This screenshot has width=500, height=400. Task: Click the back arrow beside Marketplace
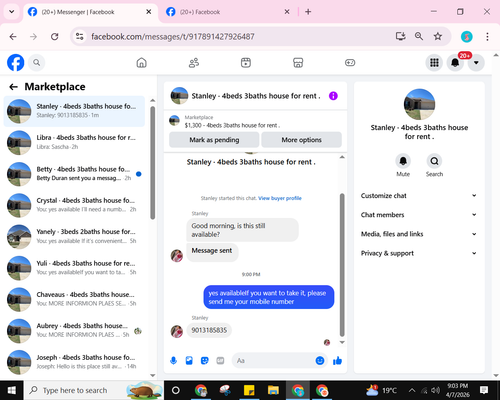pos(13,87)
